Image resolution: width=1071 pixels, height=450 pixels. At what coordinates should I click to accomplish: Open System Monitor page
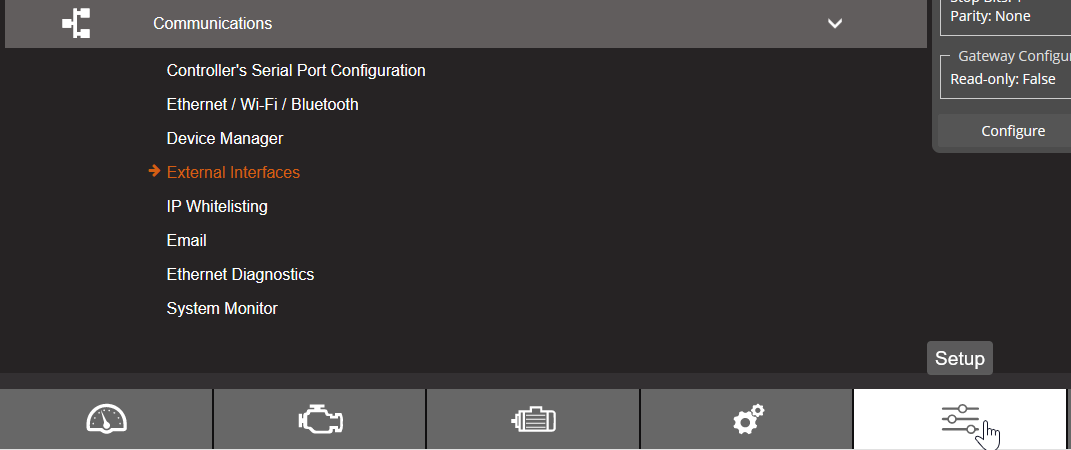(222, 309)
